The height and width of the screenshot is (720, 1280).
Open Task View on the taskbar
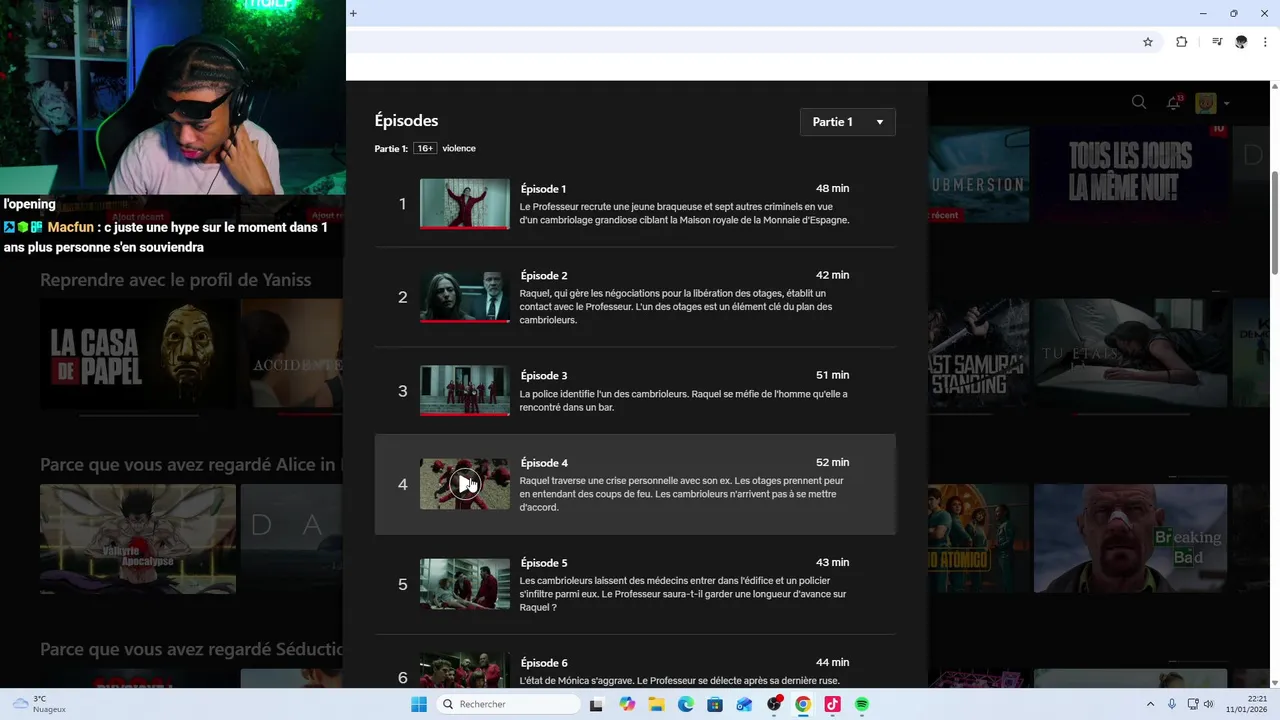[597, 704]
